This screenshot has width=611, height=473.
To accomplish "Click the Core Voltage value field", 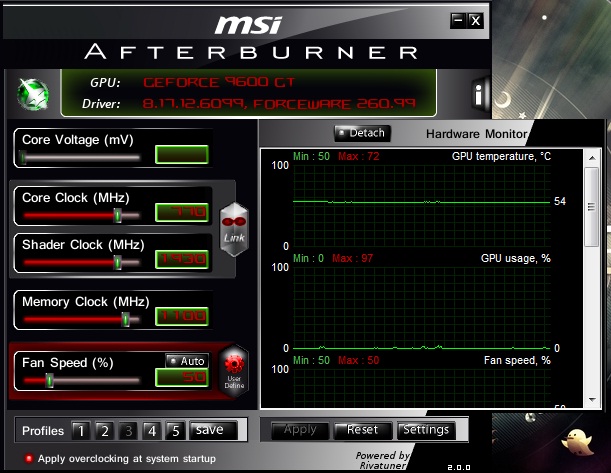I will [182, 154].
